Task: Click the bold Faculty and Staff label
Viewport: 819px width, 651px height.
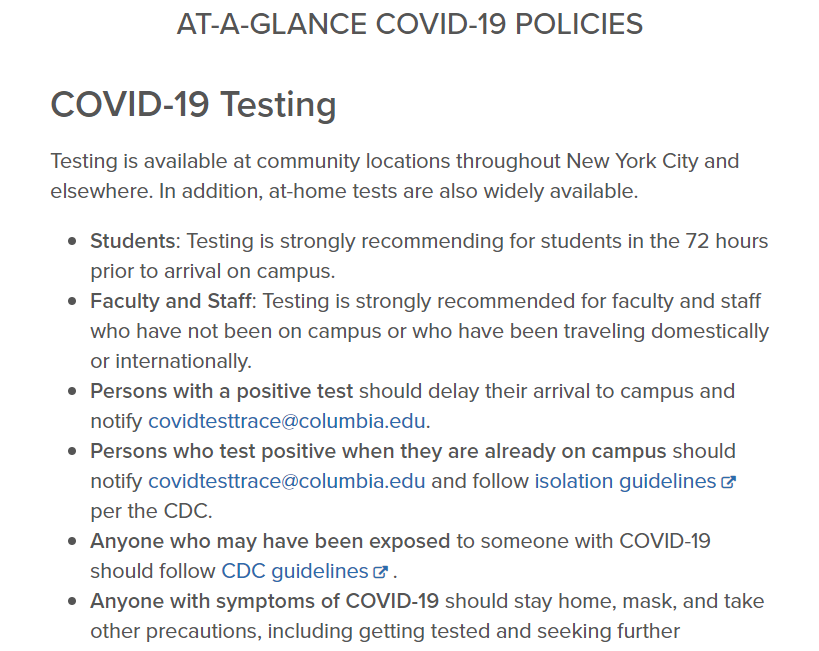Action: [171, 301]
